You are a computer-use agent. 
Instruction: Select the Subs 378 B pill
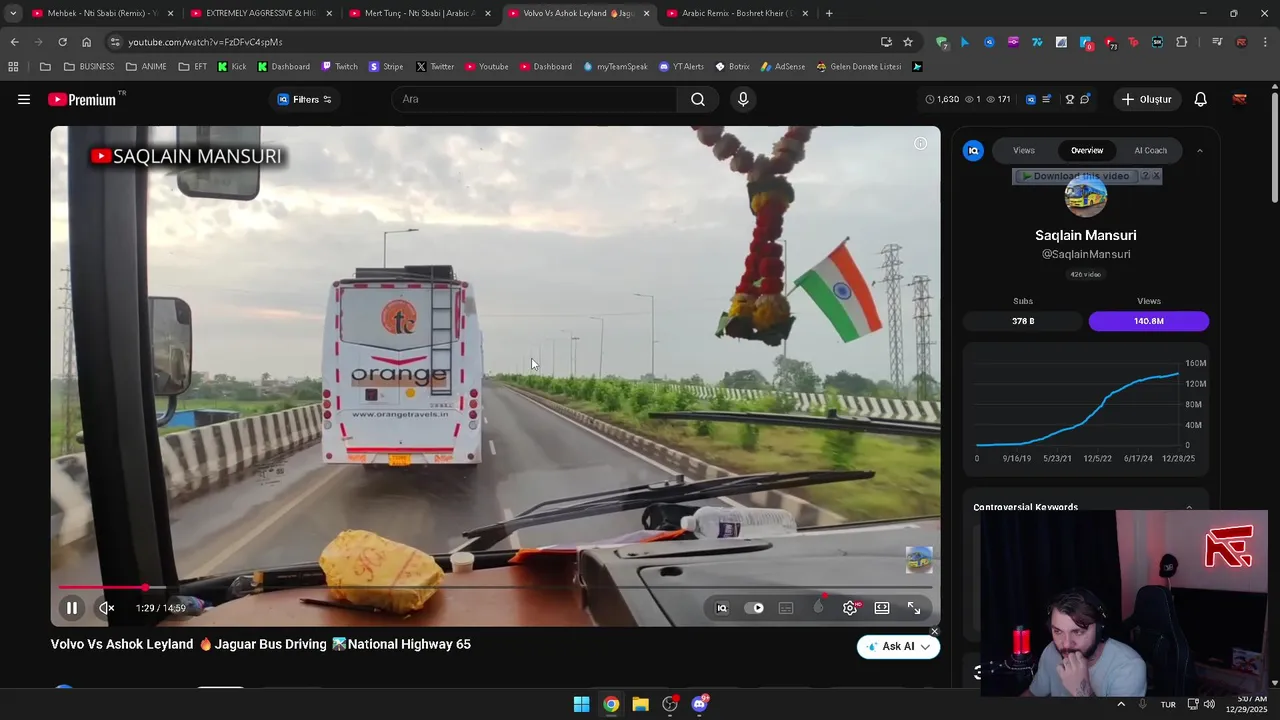1023,321
